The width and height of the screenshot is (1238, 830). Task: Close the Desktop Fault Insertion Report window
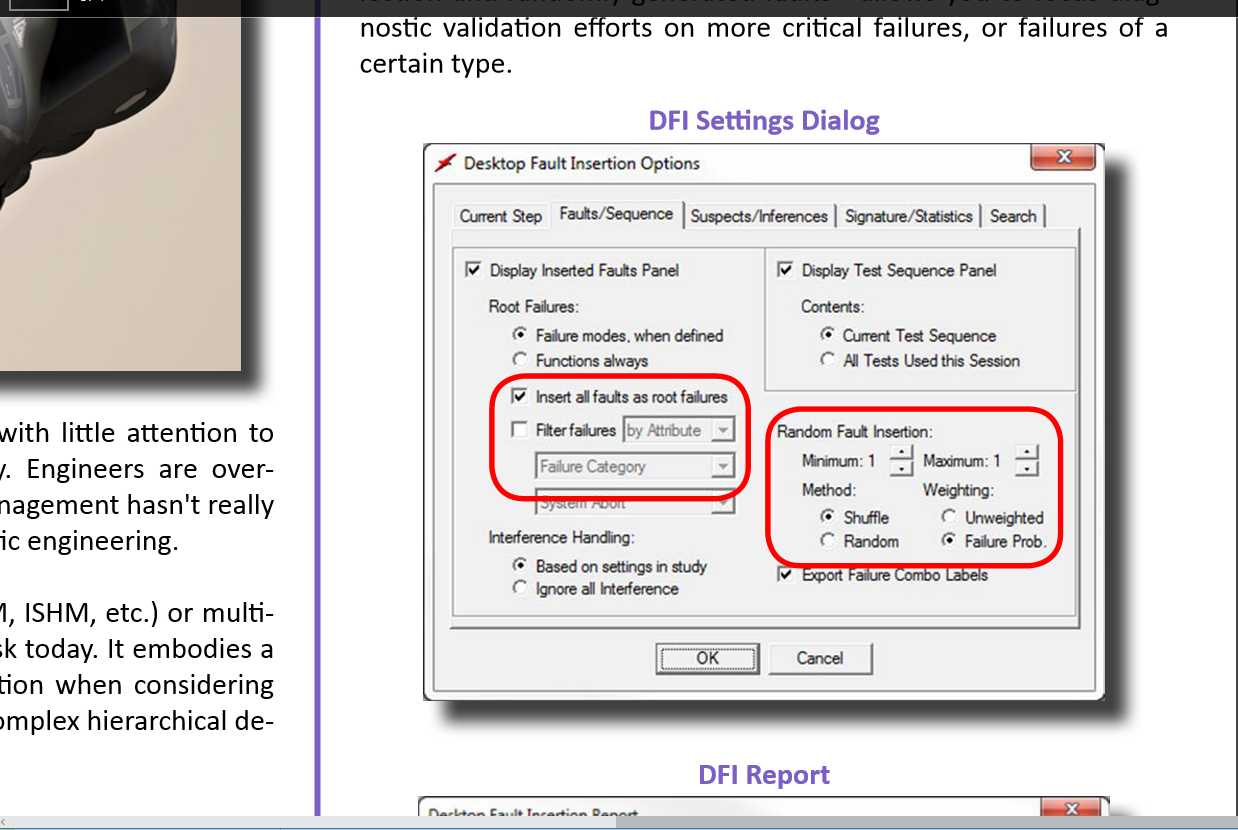coord(1072,808)
